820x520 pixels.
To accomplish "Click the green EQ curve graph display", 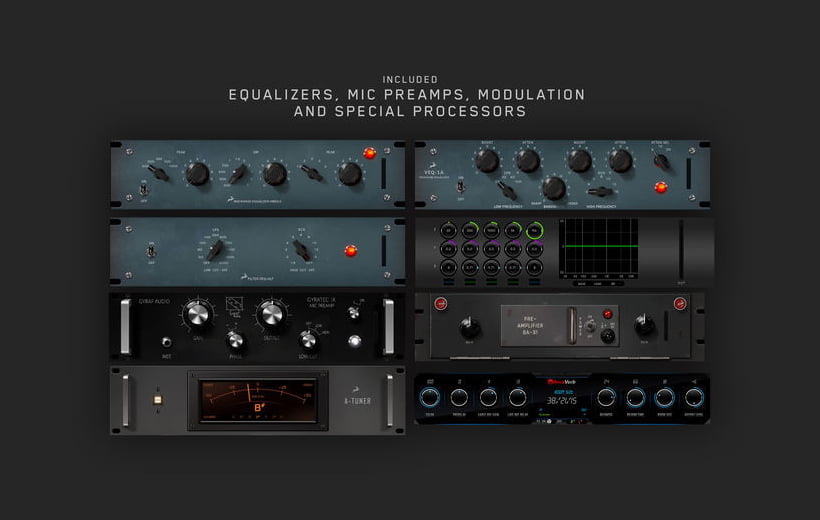I will (x=598, y=247).
